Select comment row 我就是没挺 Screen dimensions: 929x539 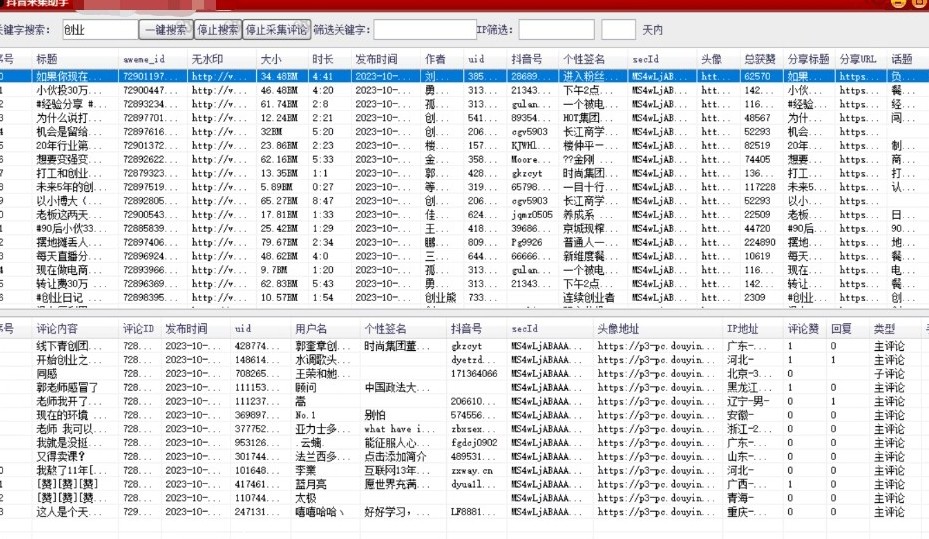(464, 442)
